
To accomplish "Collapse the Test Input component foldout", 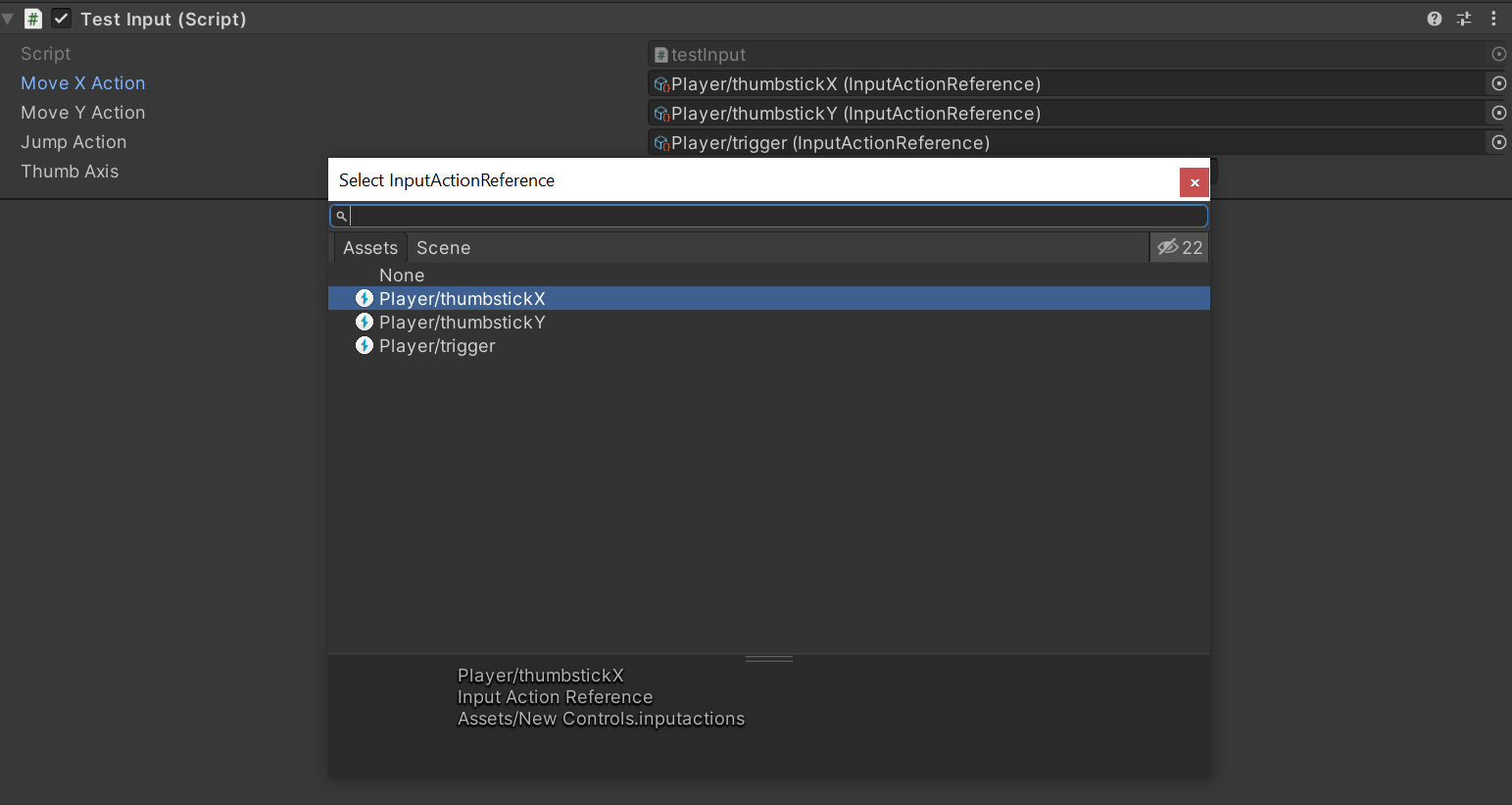I will pyautogui.click(x=8, y=19).
